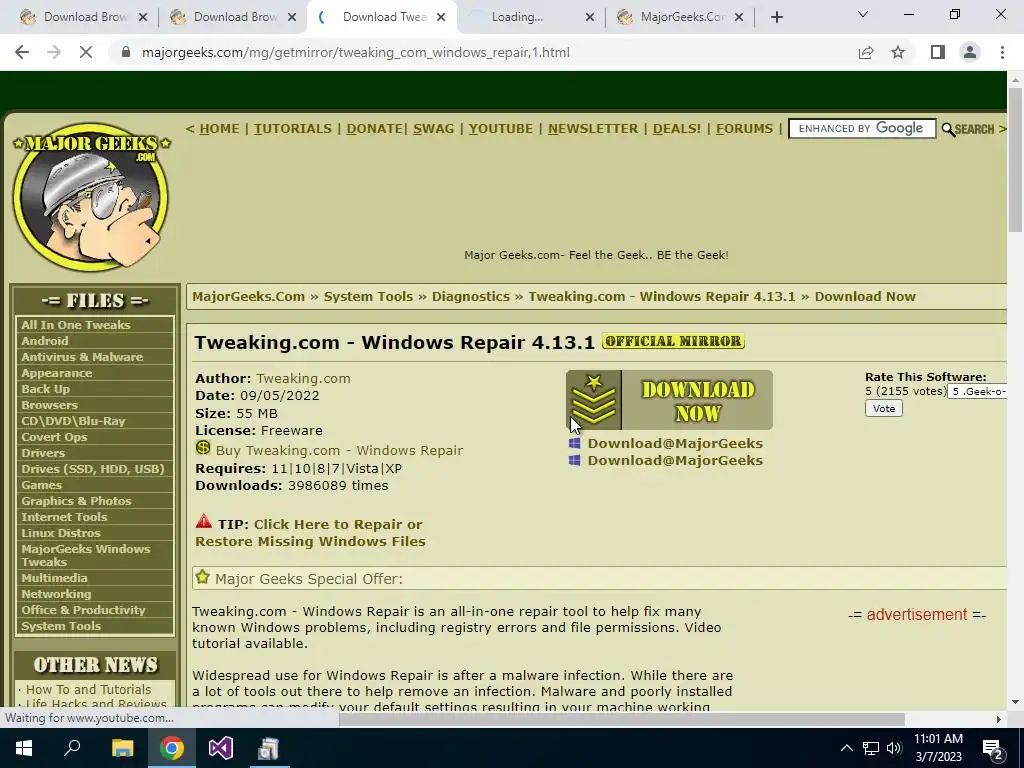
Task: Open a new tab with plus icon
Action: (776, 18)
